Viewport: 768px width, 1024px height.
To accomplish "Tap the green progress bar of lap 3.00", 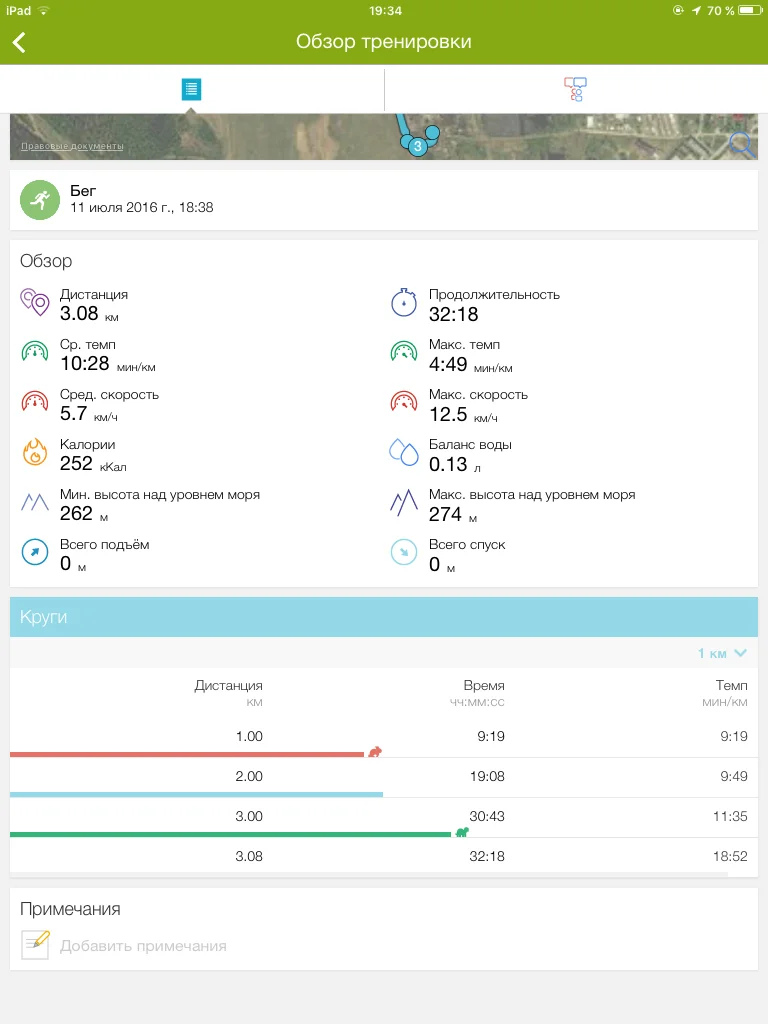I will pyautogui.click(x=231, y=834).
